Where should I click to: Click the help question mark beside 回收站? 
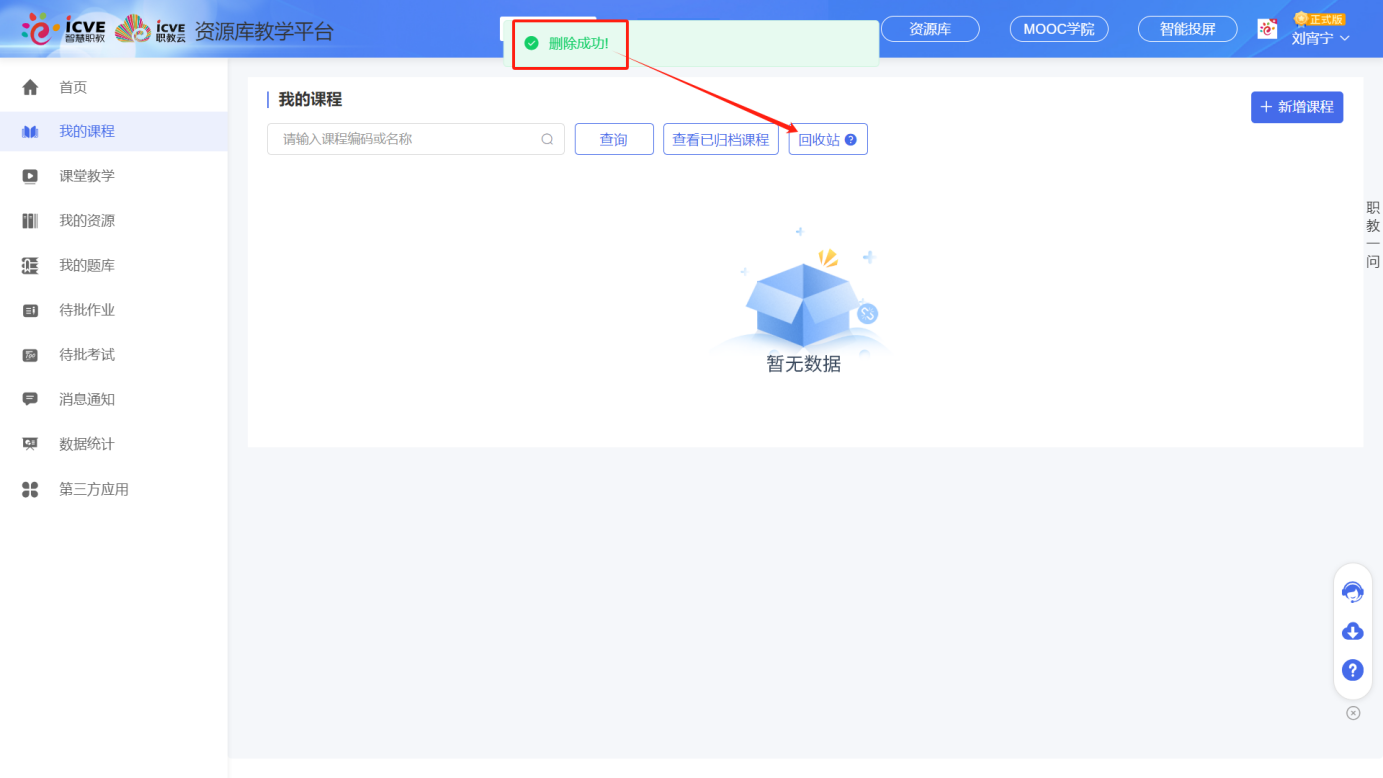(x=851, y=140)
